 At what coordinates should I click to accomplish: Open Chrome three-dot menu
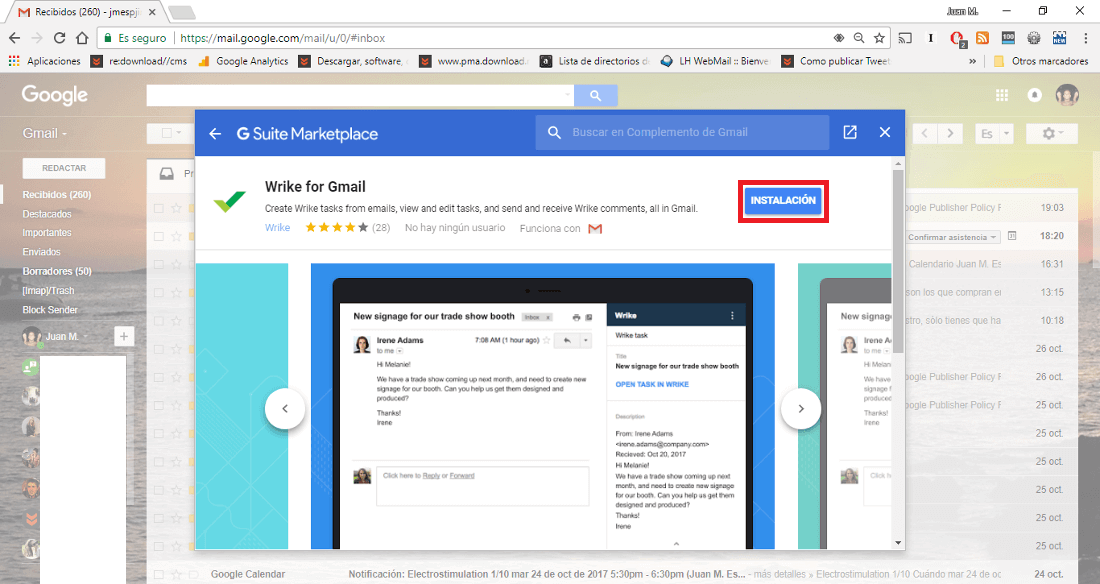click(x=1086, y=38)
